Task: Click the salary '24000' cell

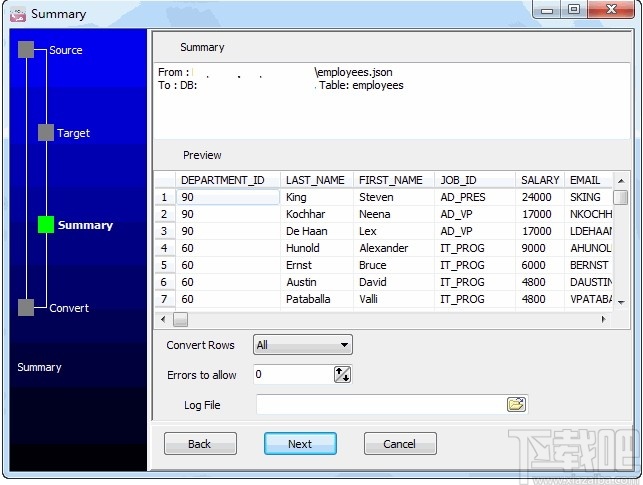Action: [x=540, y=197]
